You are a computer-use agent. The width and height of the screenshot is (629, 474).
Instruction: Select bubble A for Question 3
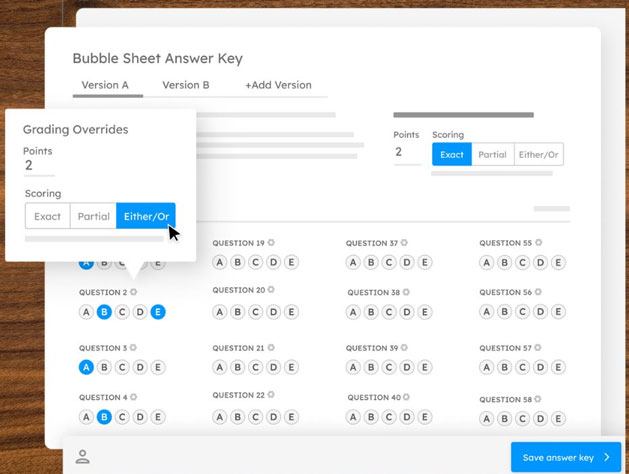[86, 367]
